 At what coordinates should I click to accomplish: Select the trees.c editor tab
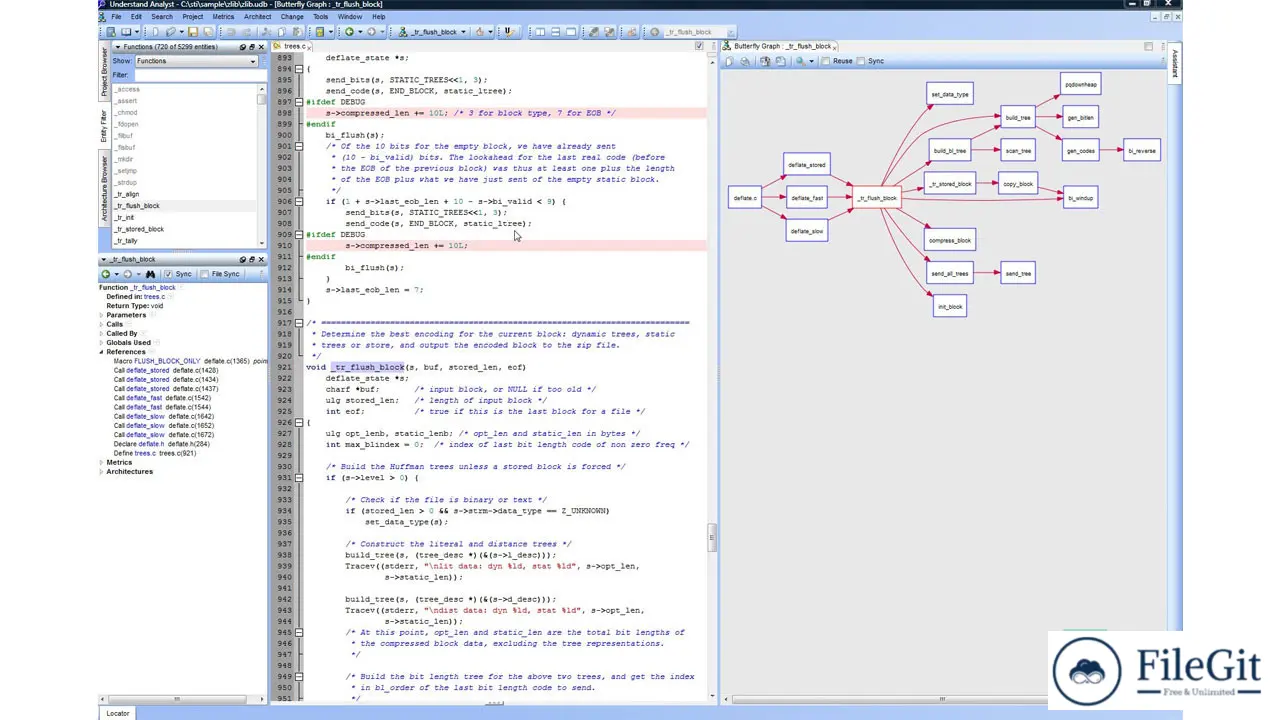(294, 46)
